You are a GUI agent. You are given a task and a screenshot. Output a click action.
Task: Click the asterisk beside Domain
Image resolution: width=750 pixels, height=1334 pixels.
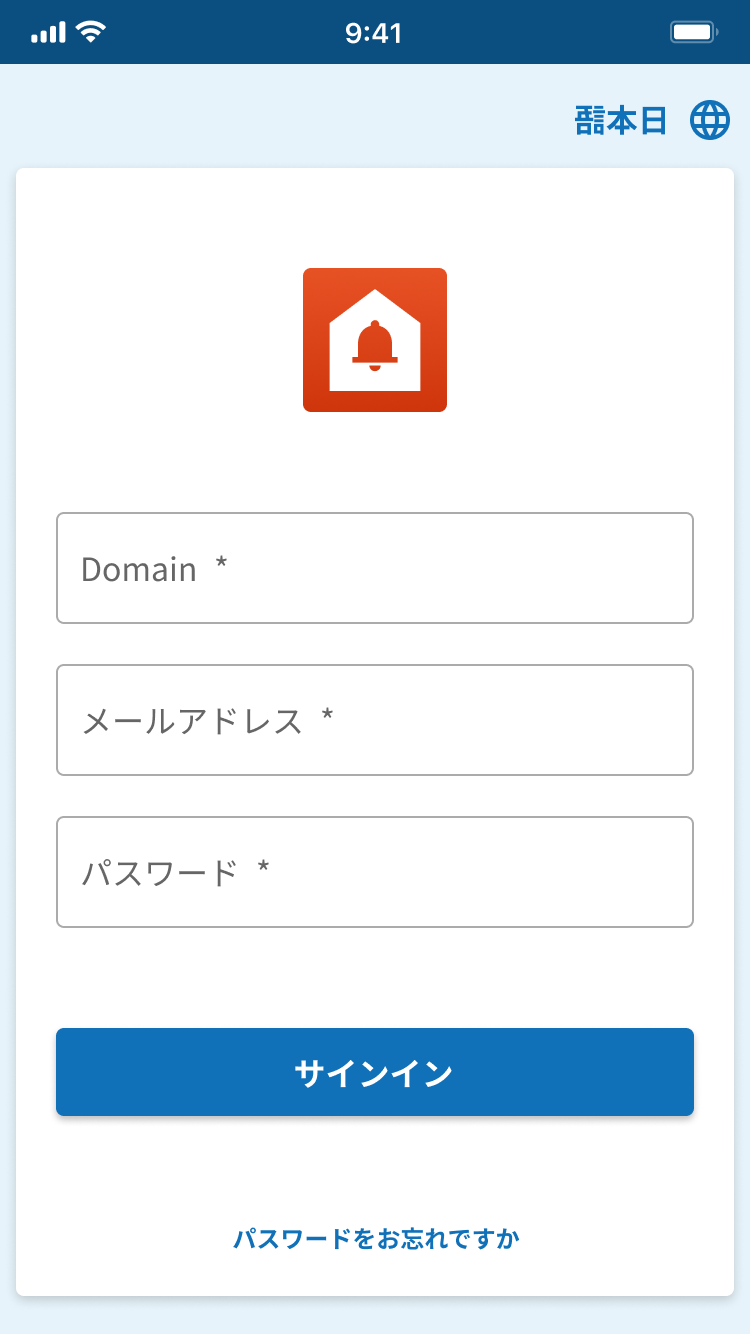point(221,566)
